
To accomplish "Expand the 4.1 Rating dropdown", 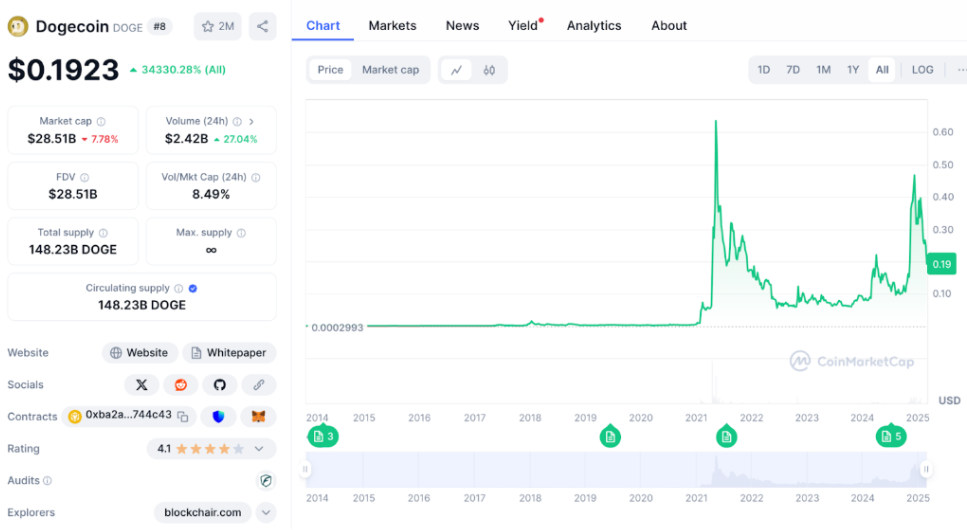I will 259,449.
